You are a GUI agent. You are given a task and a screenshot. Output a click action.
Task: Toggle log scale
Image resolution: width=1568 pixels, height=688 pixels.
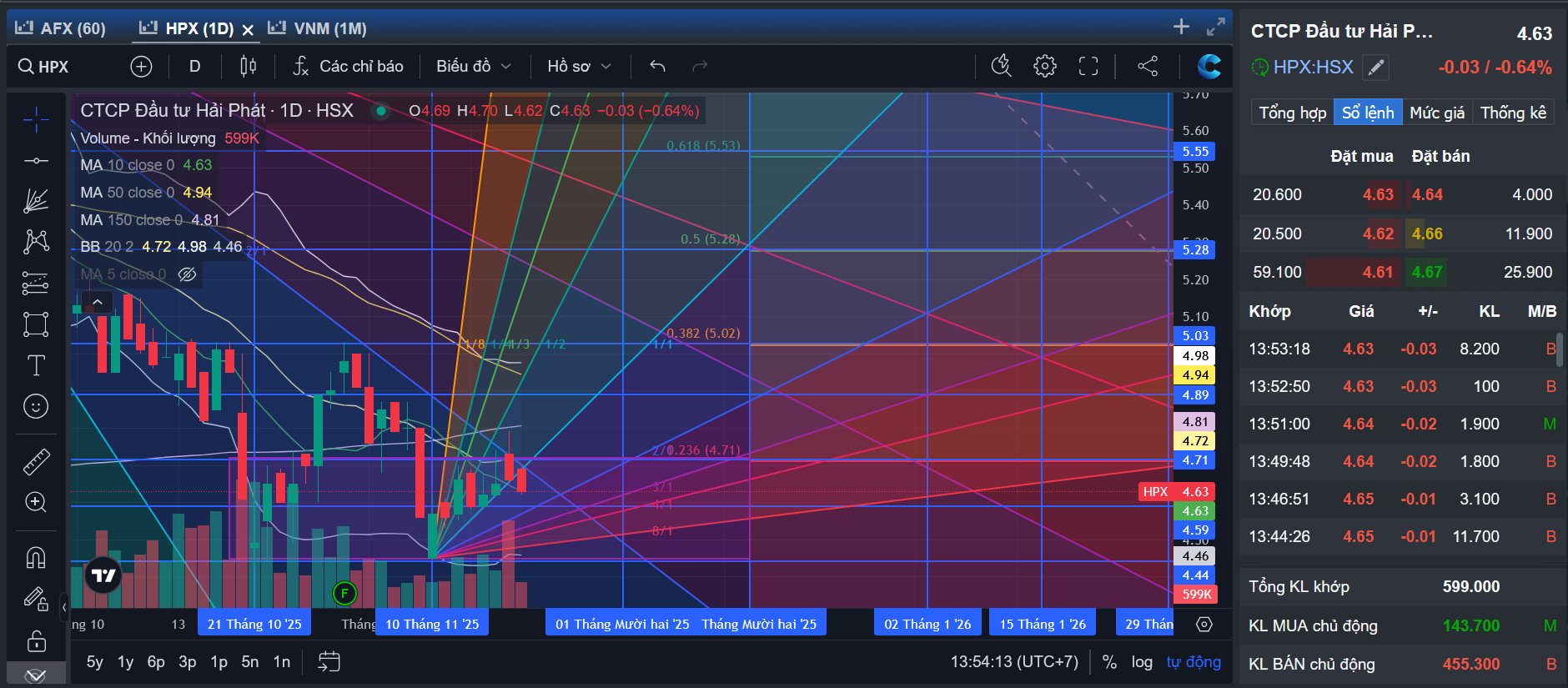coord(1142,662)
